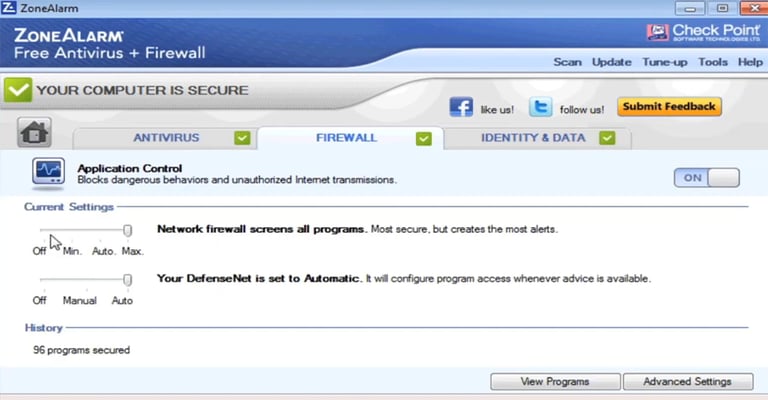Click the Twitter follow us icon
Image resolution: width=768 pixels, height=400 pixels.
(x=540, y=107)
